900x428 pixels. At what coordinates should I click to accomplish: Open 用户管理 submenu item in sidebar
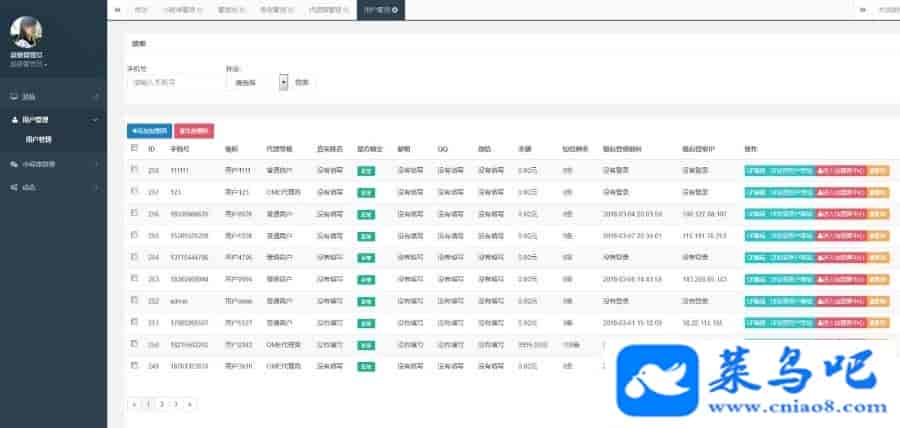pyautogui.click(x=38, y=140)
